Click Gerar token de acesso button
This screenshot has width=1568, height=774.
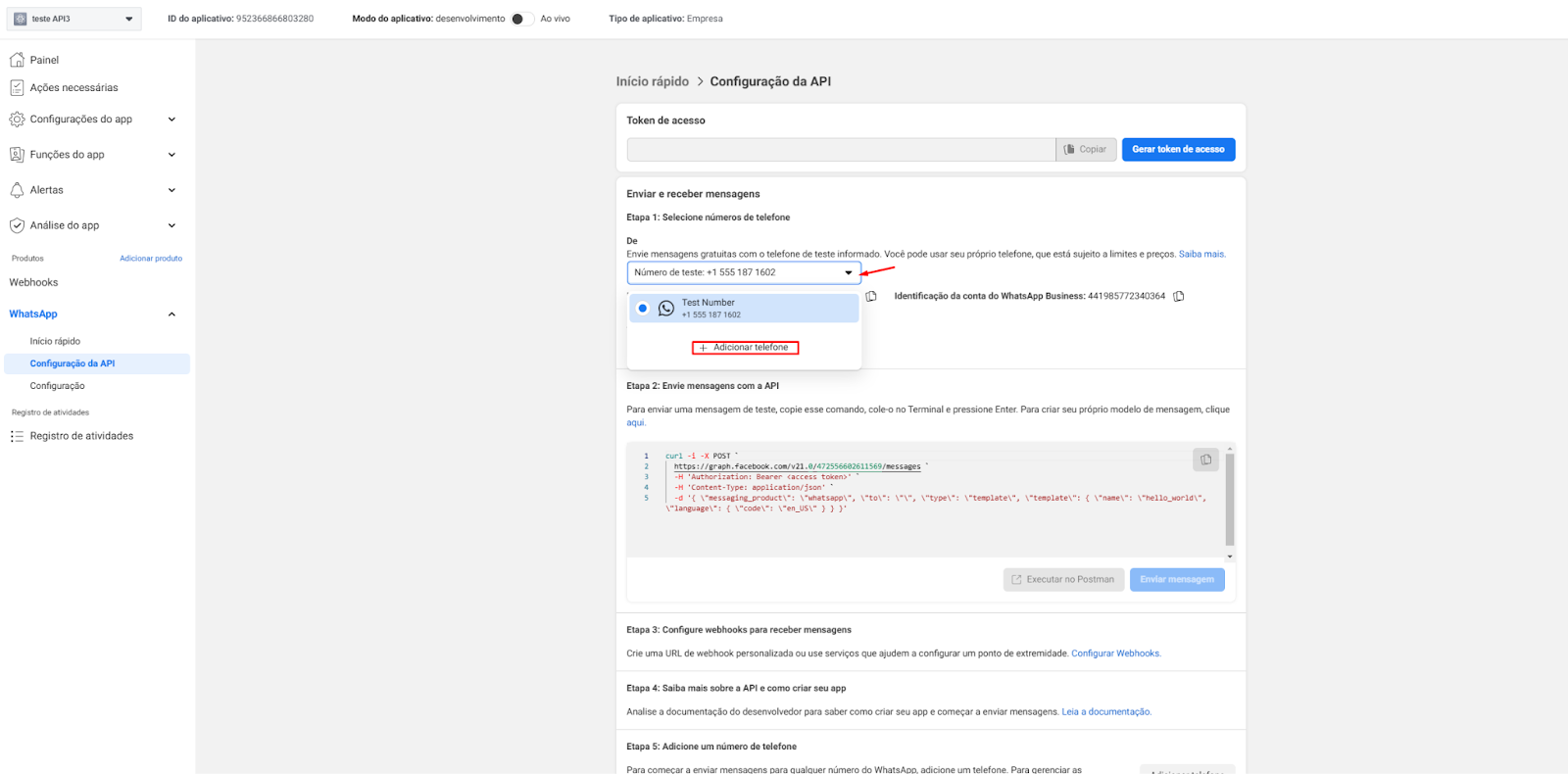pyautogui.click(x=1178, y=150)
